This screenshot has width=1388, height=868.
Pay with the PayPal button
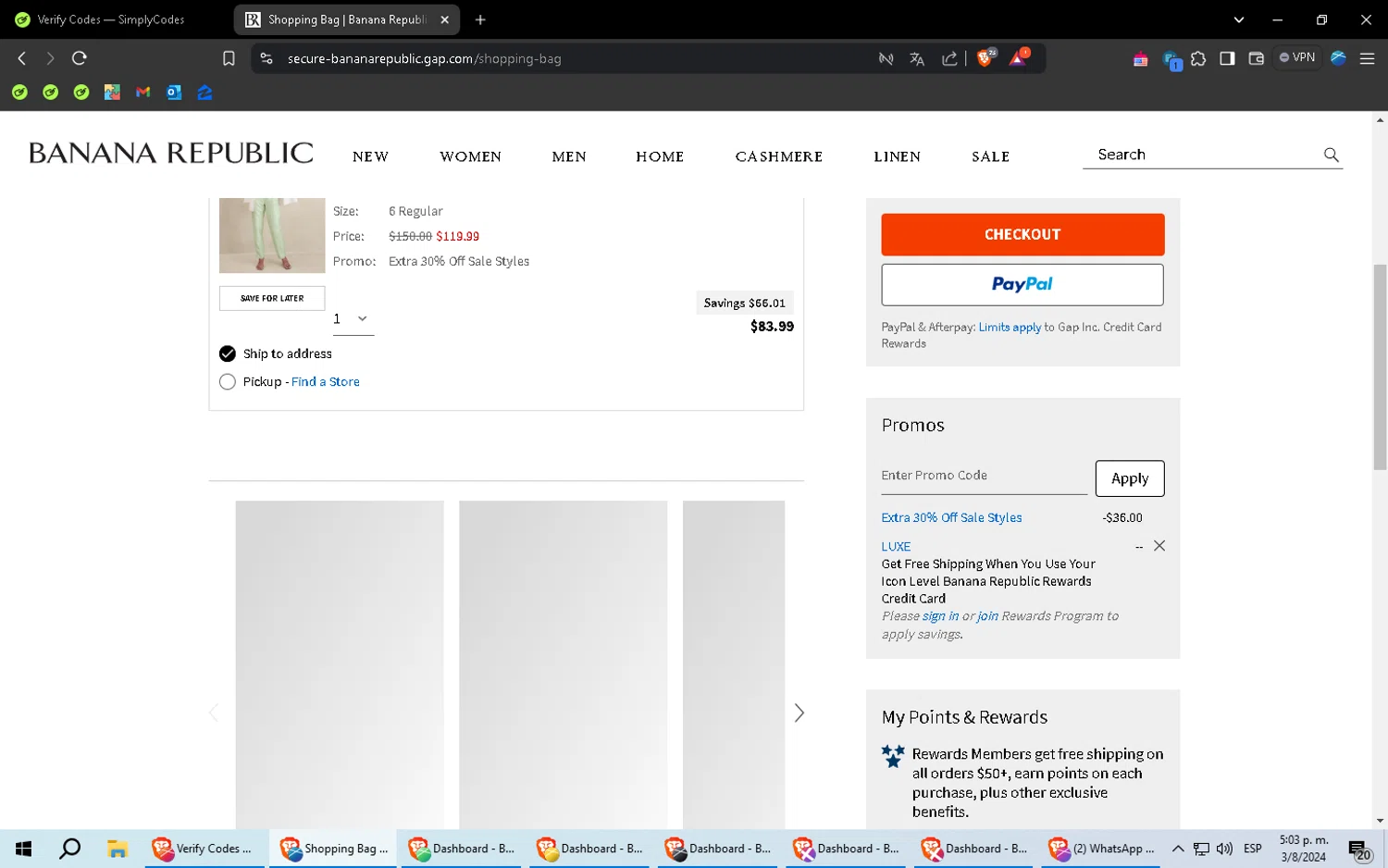(x=1022, y=285)
